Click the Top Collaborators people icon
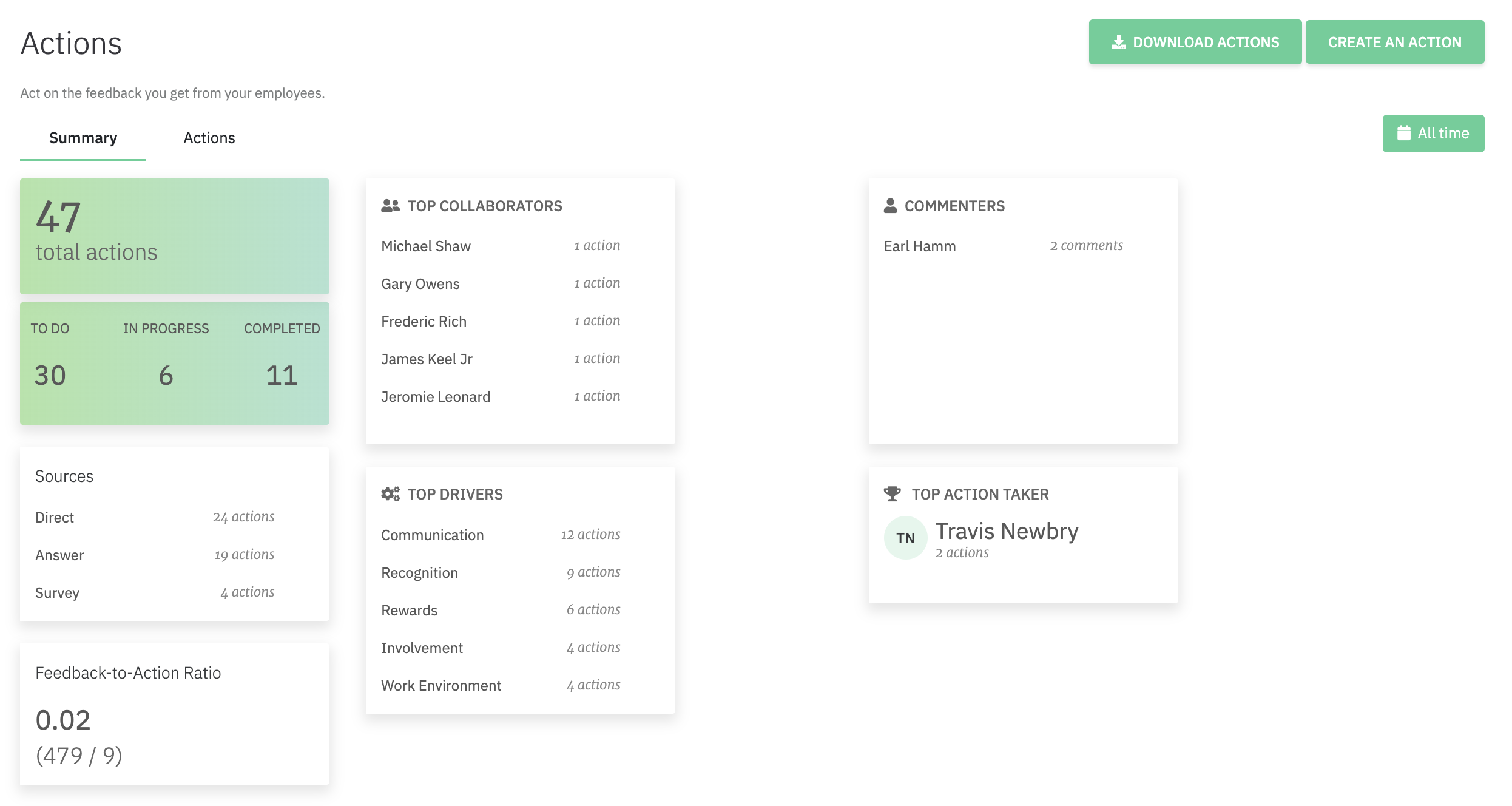Screen dimensions: 1512x806 tap(390, 206)
